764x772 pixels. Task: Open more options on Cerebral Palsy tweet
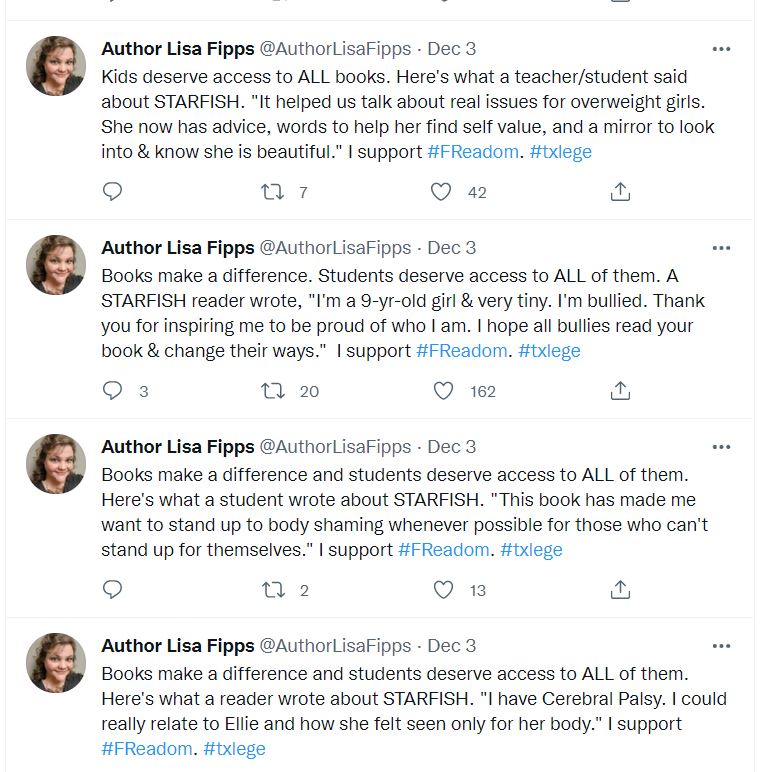[x=721, y=646]
